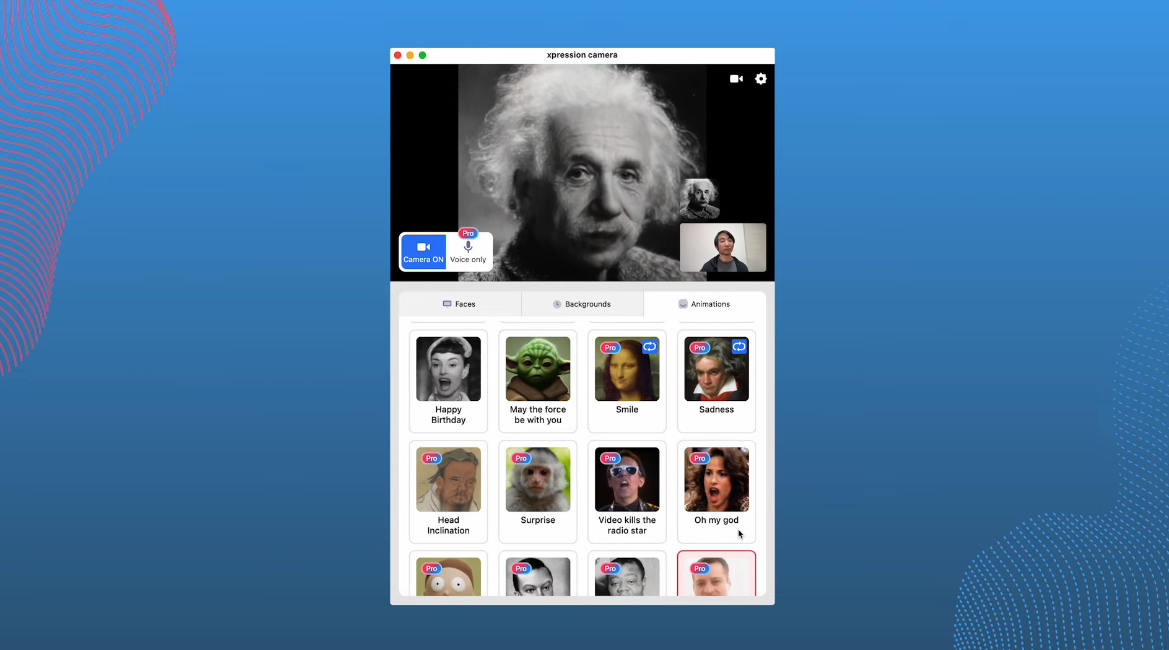Open the user self-view camera preview

722,247
